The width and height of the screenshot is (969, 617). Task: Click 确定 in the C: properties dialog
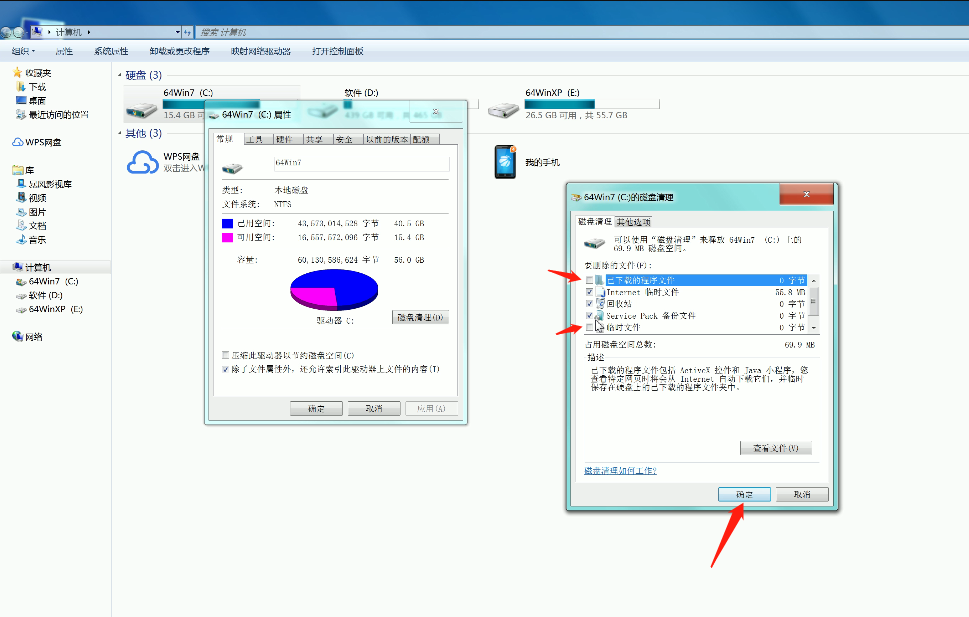(x=316, y=409)
